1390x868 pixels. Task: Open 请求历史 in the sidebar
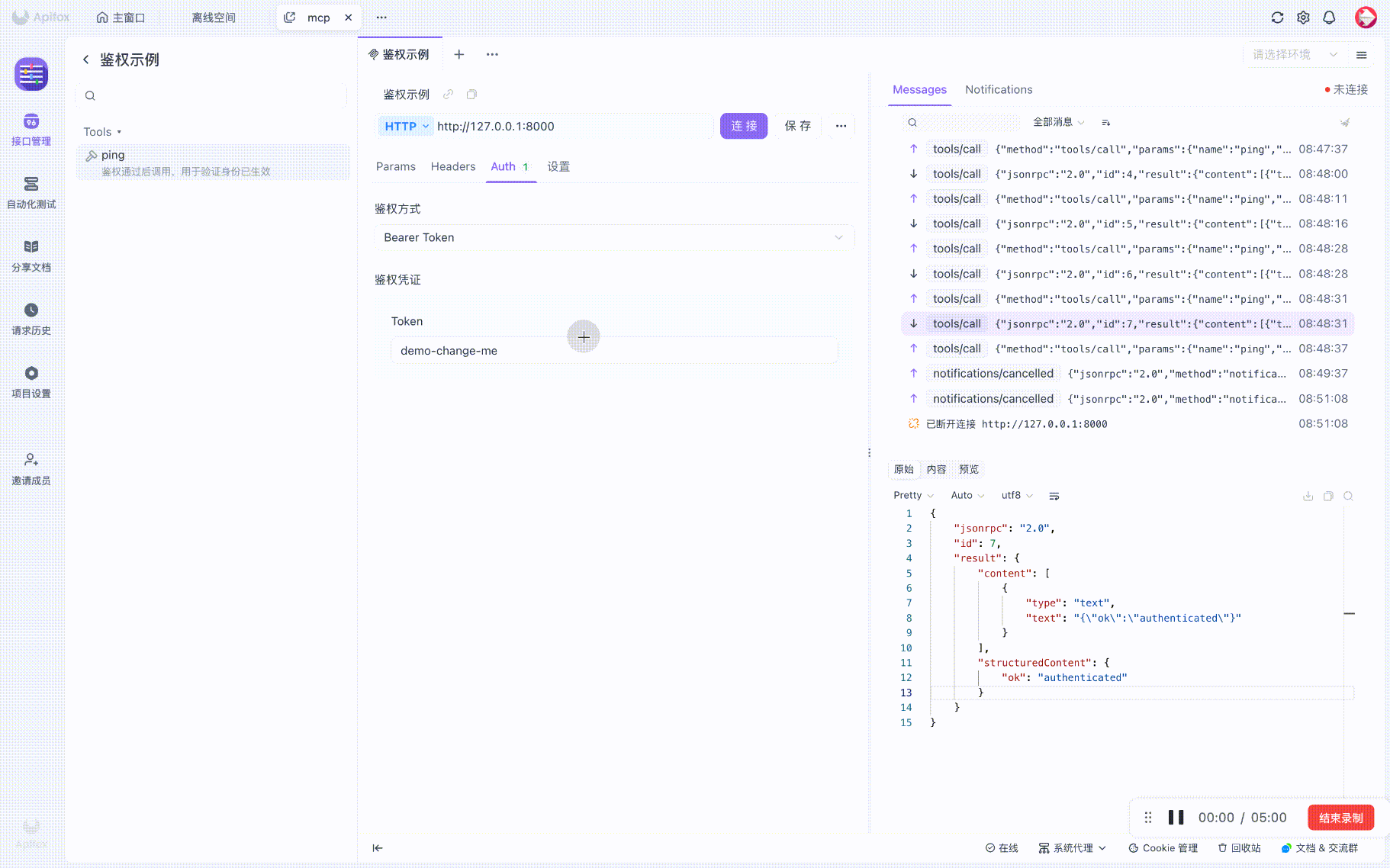pyautogui.click(x=31, y=320)
